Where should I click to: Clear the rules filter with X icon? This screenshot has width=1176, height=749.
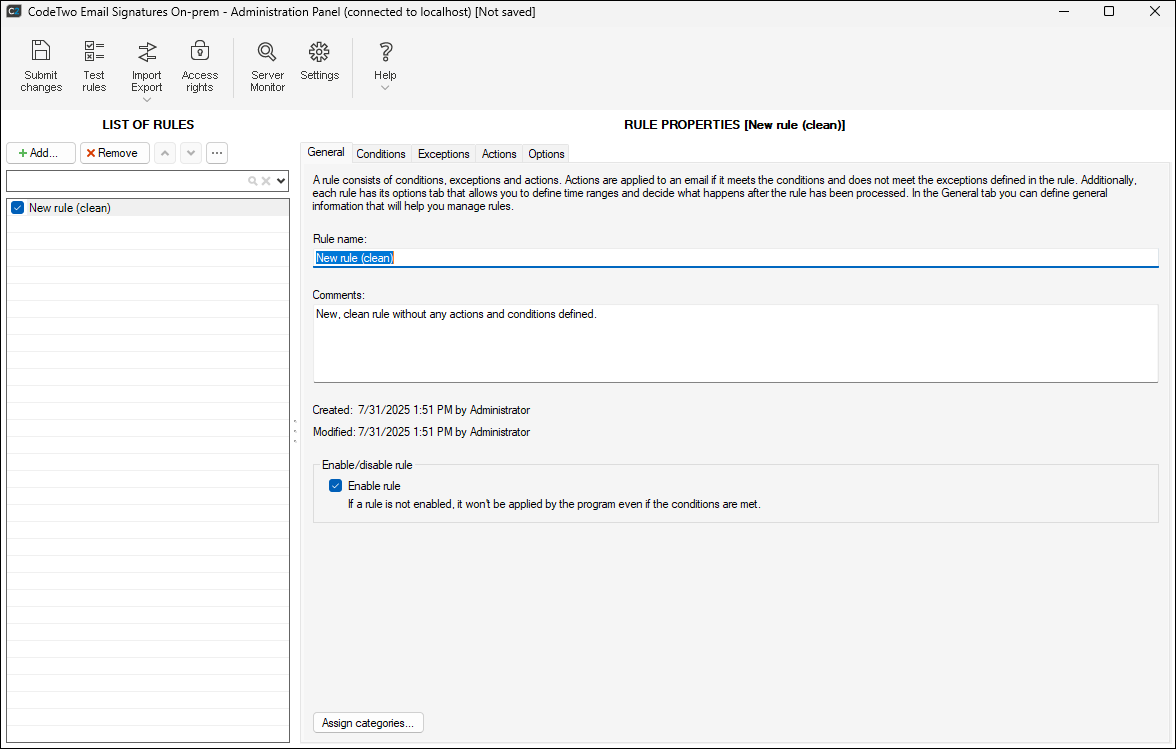pos(266,181)
